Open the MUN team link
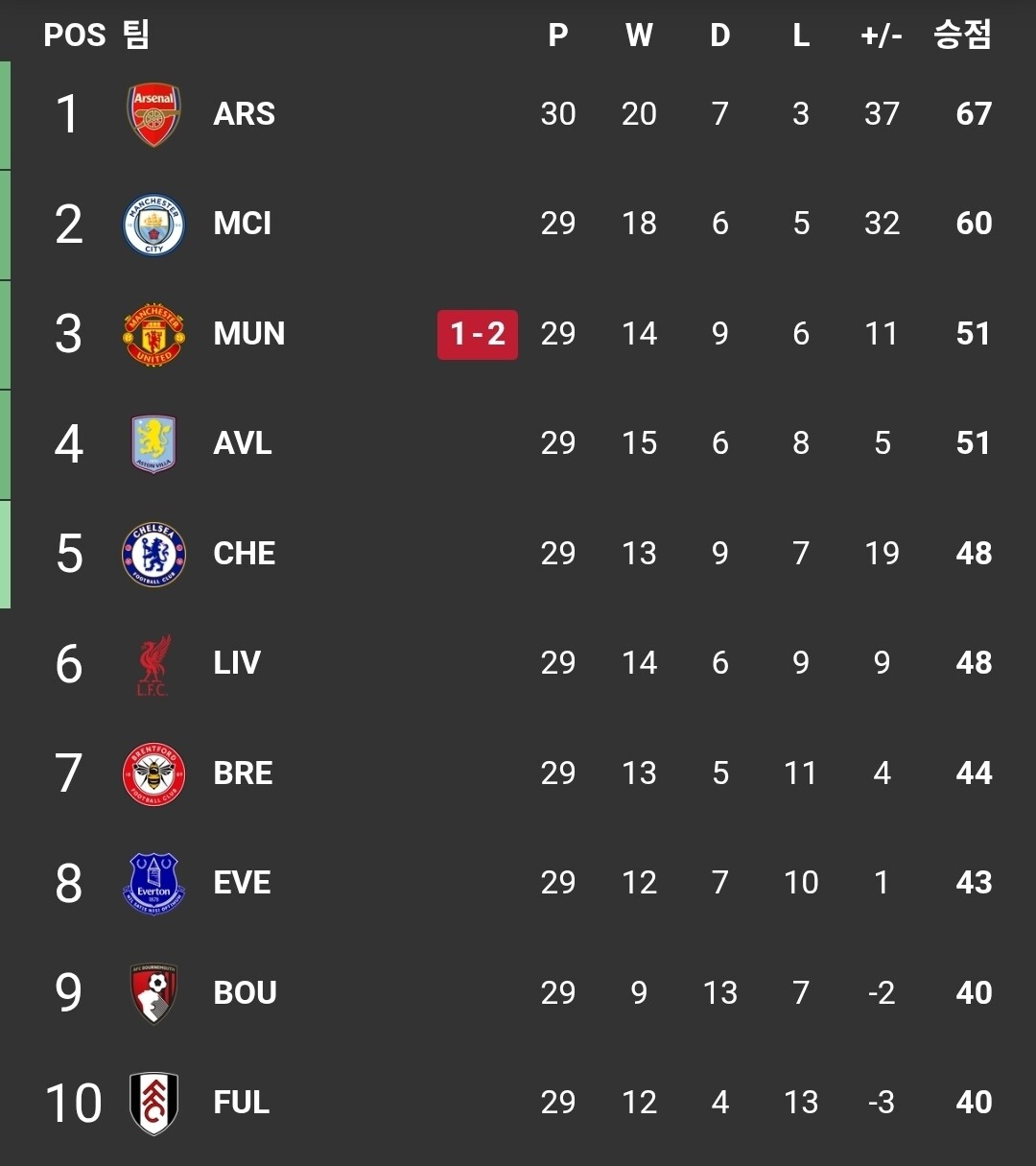 coord(248,334)
